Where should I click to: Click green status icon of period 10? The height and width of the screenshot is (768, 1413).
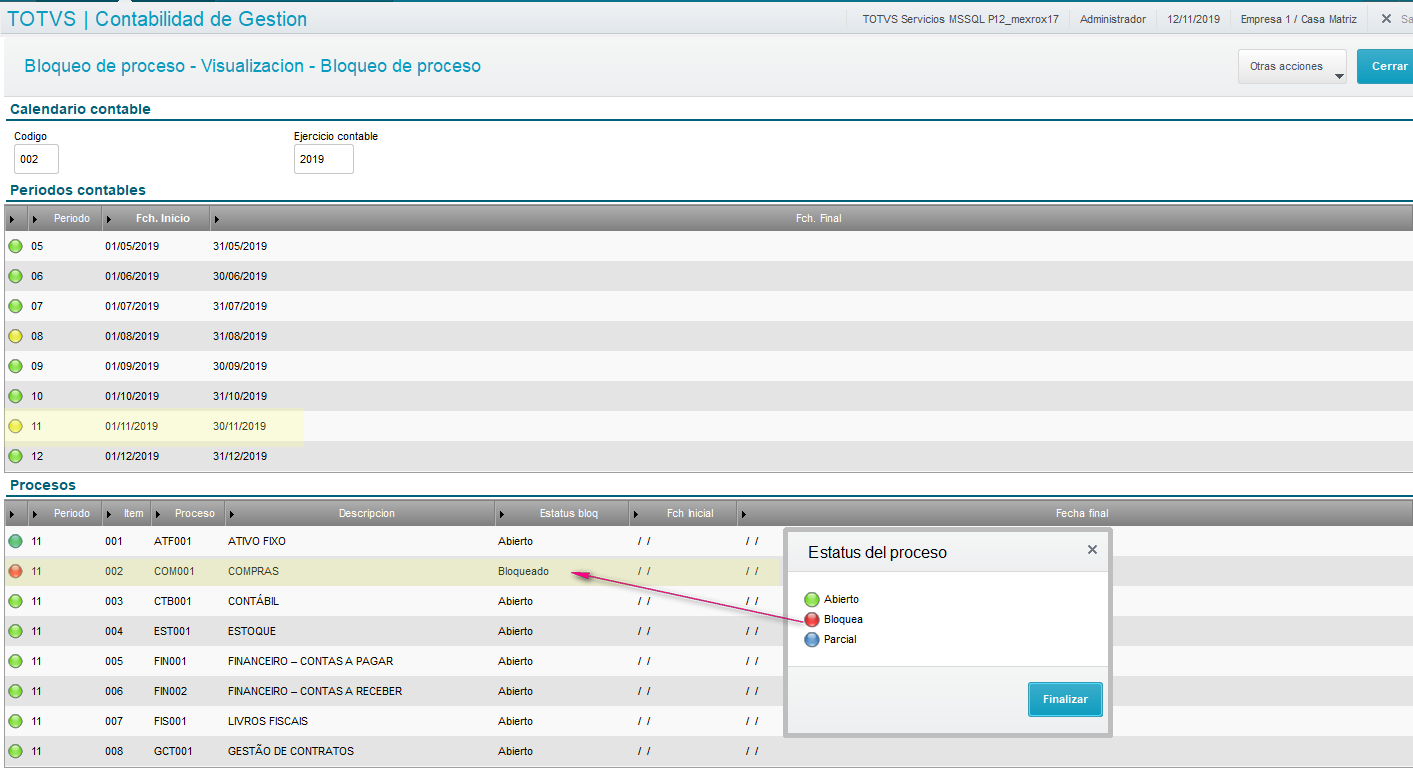(15, 396)
